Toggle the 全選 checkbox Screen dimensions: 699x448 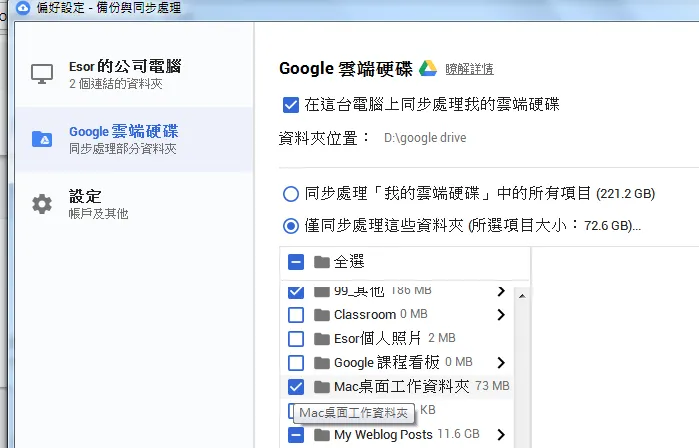[x=296, y=262]
